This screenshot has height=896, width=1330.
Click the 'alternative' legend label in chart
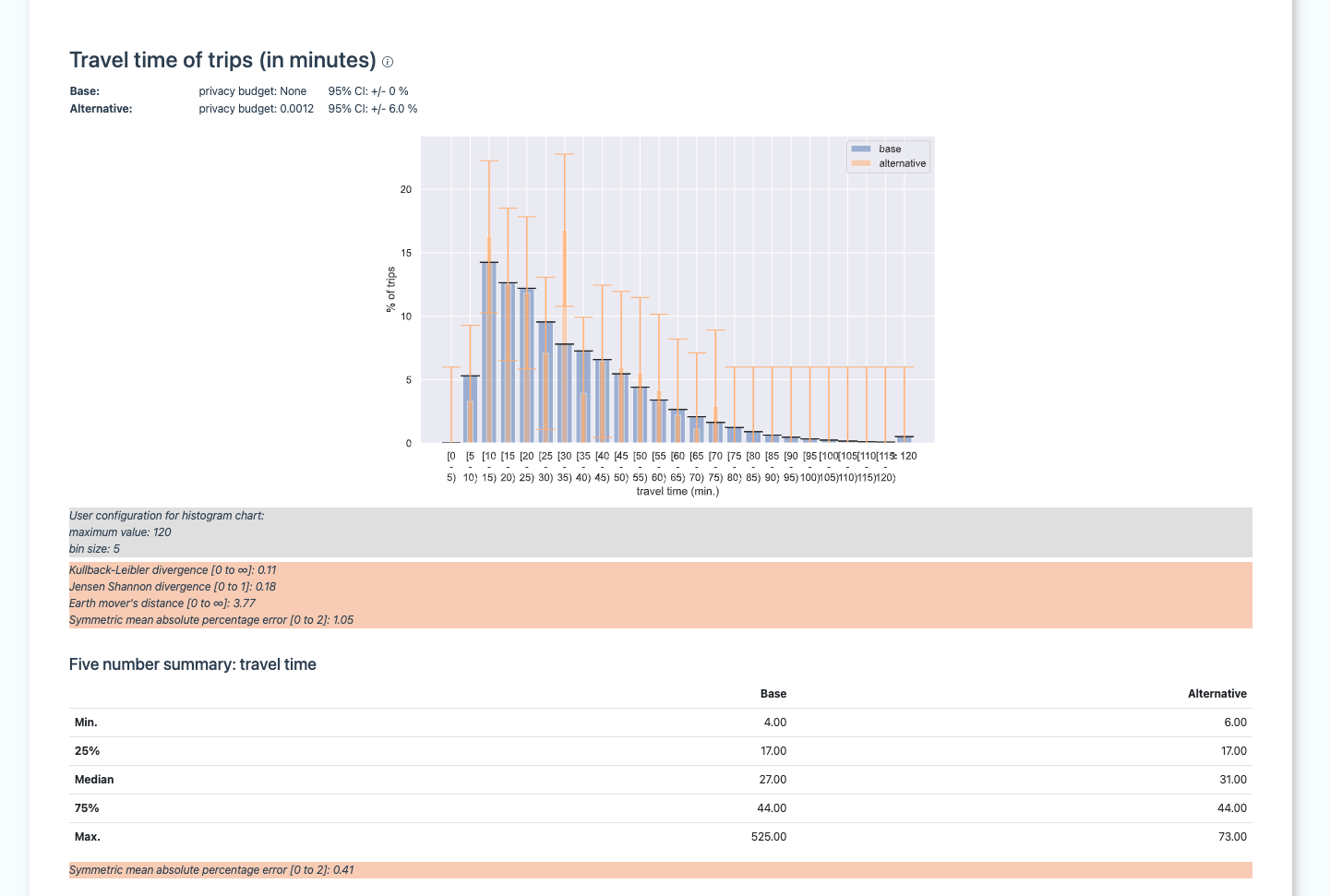pyautogui.click(x=902, y=163)
